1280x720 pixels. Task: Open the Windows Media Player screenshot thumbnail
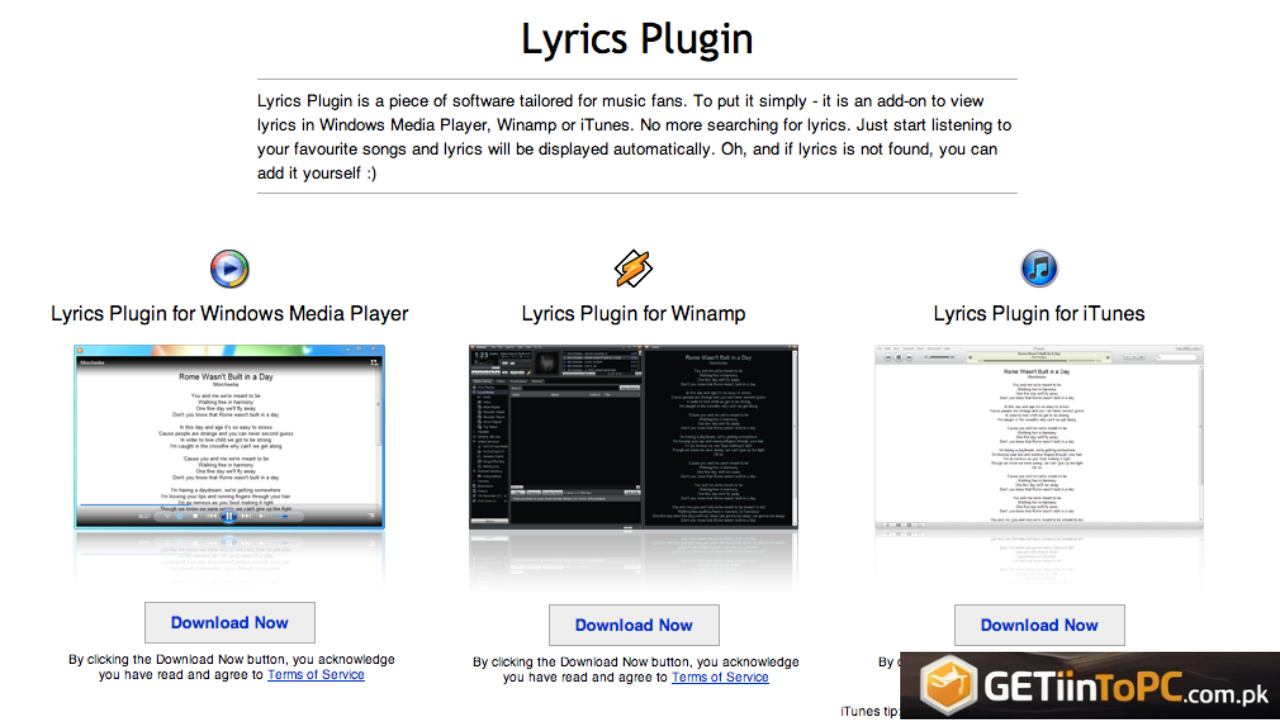coord(229,437)
